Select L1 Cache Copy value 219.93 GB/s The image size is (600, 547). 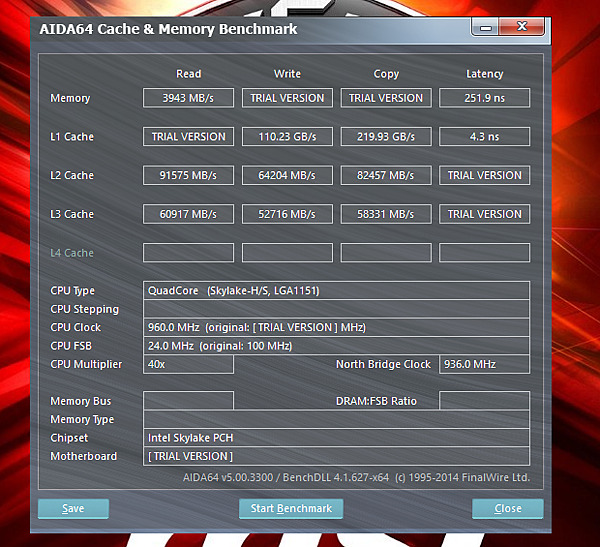coord(386,137)
